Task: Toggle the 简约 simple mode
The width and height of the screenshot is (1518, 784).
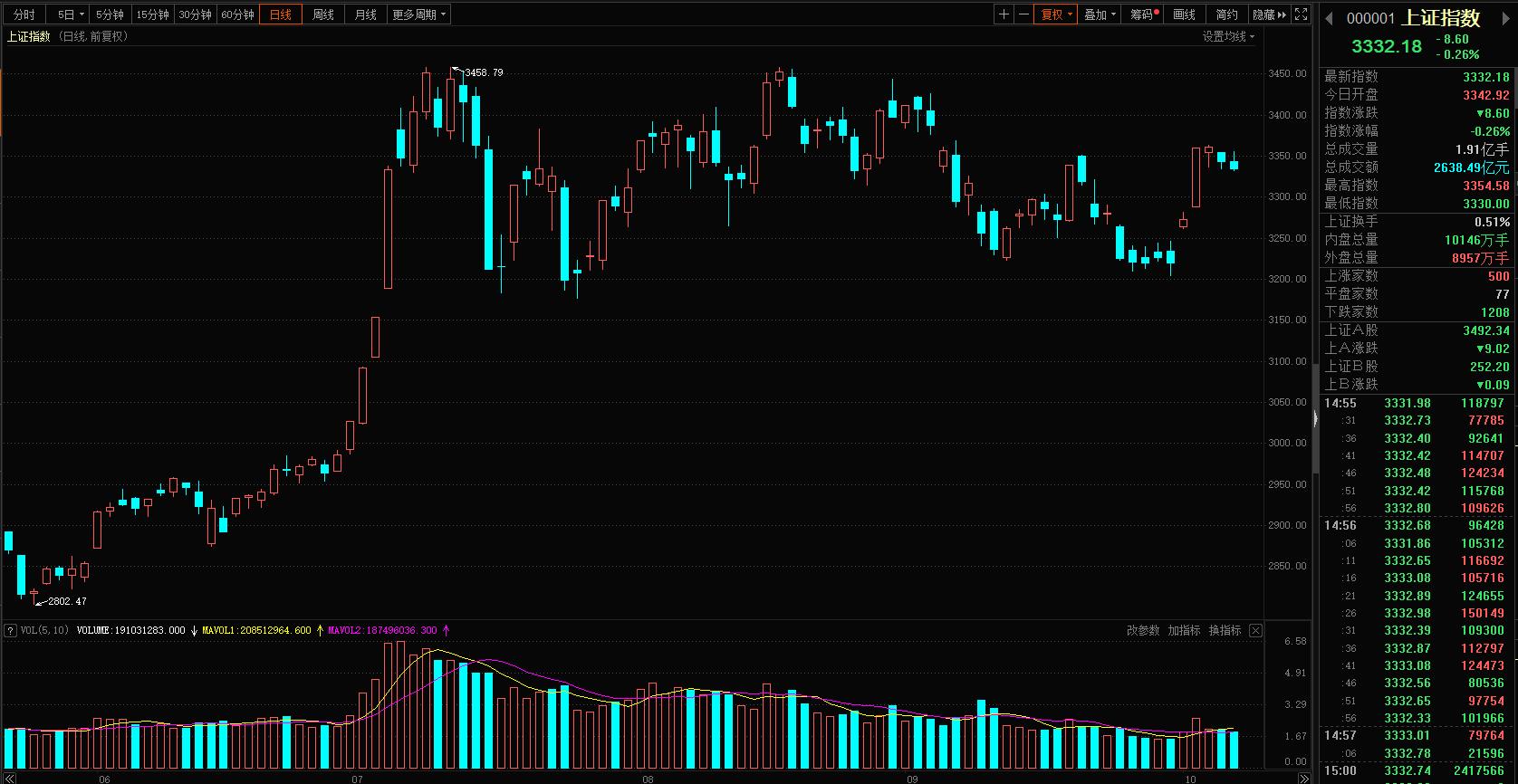Action: (1226, 14)
